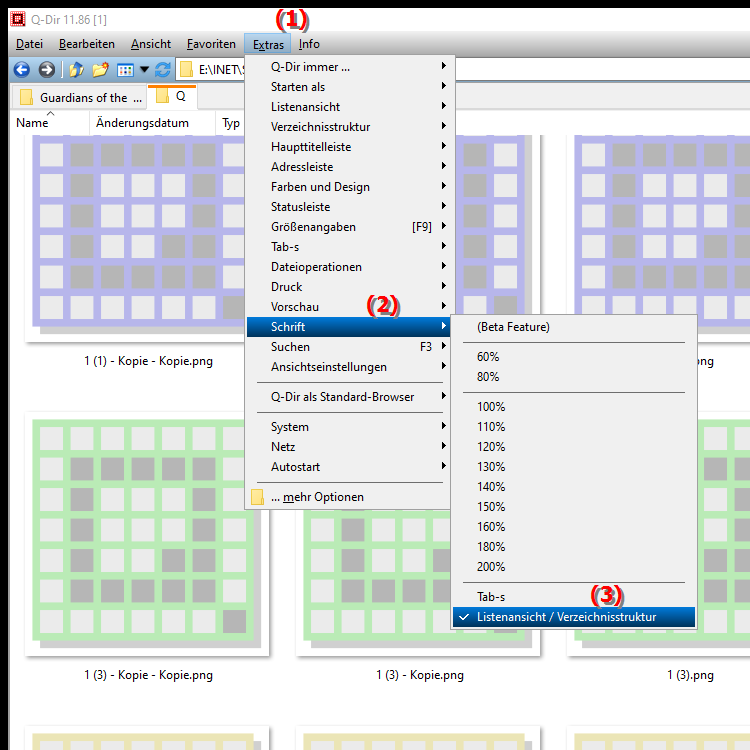Open the Info menu

(309, 44)
